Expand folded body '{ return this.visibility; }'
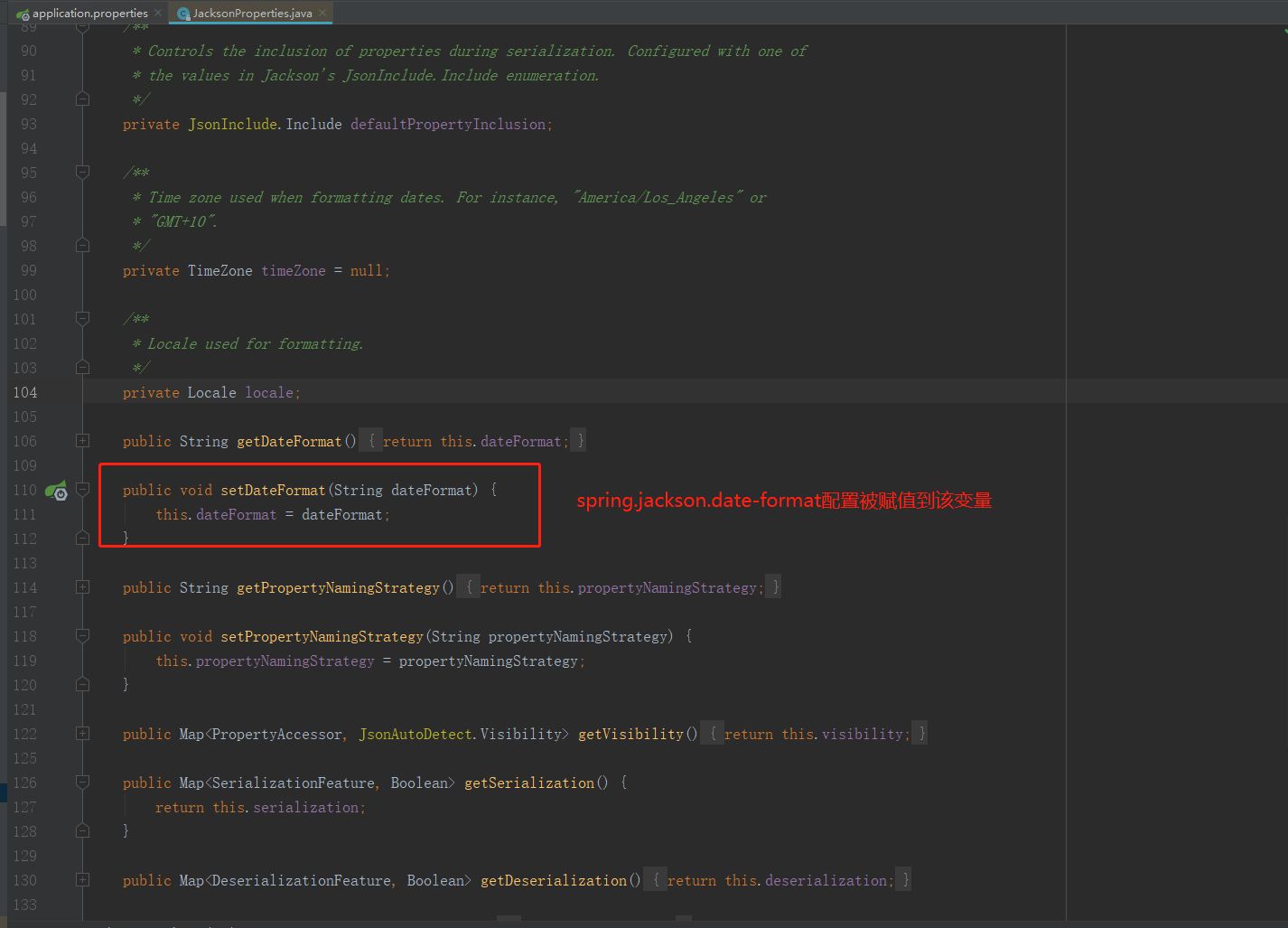The height and width of the screenshot is (928, 1288). tap(814, 734)
